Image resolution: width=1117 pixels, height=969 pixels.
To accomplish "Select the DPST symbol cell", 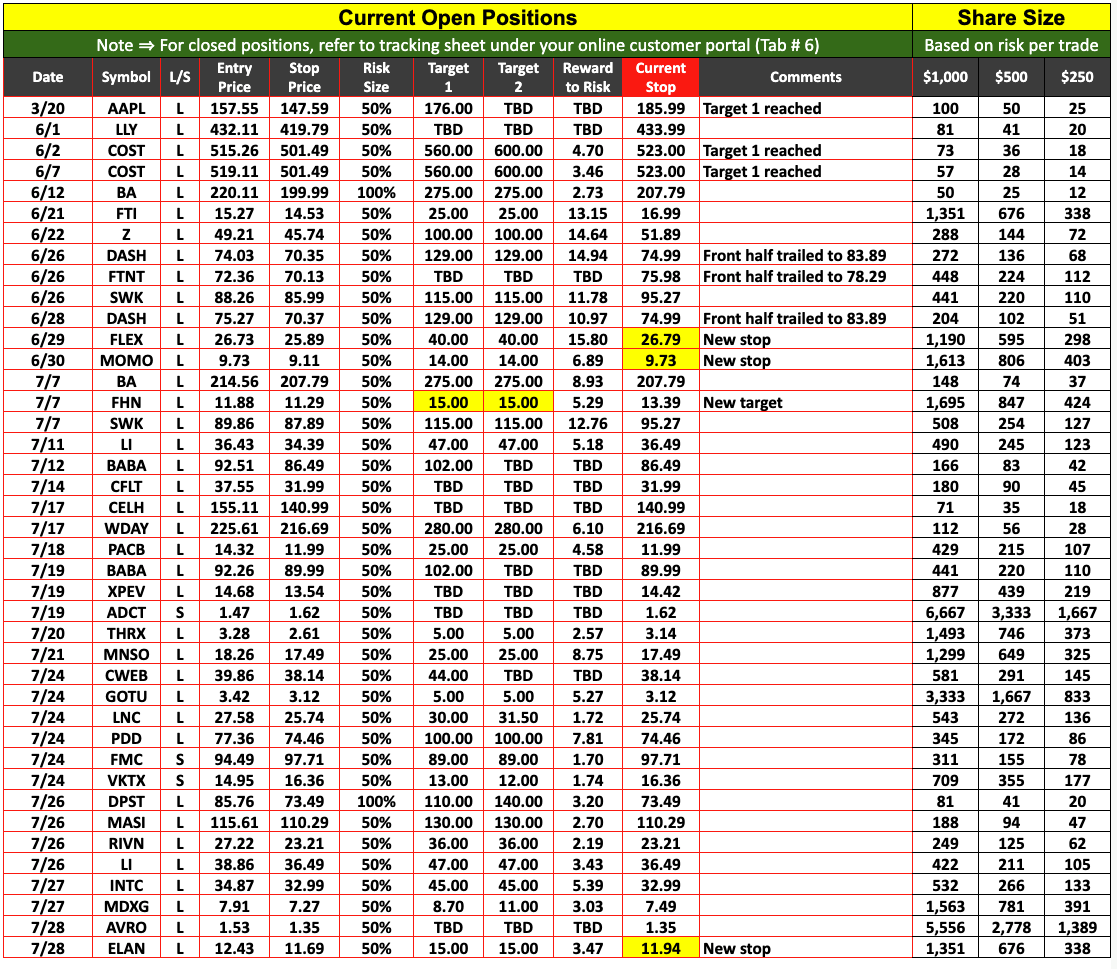I will (126, 780).
